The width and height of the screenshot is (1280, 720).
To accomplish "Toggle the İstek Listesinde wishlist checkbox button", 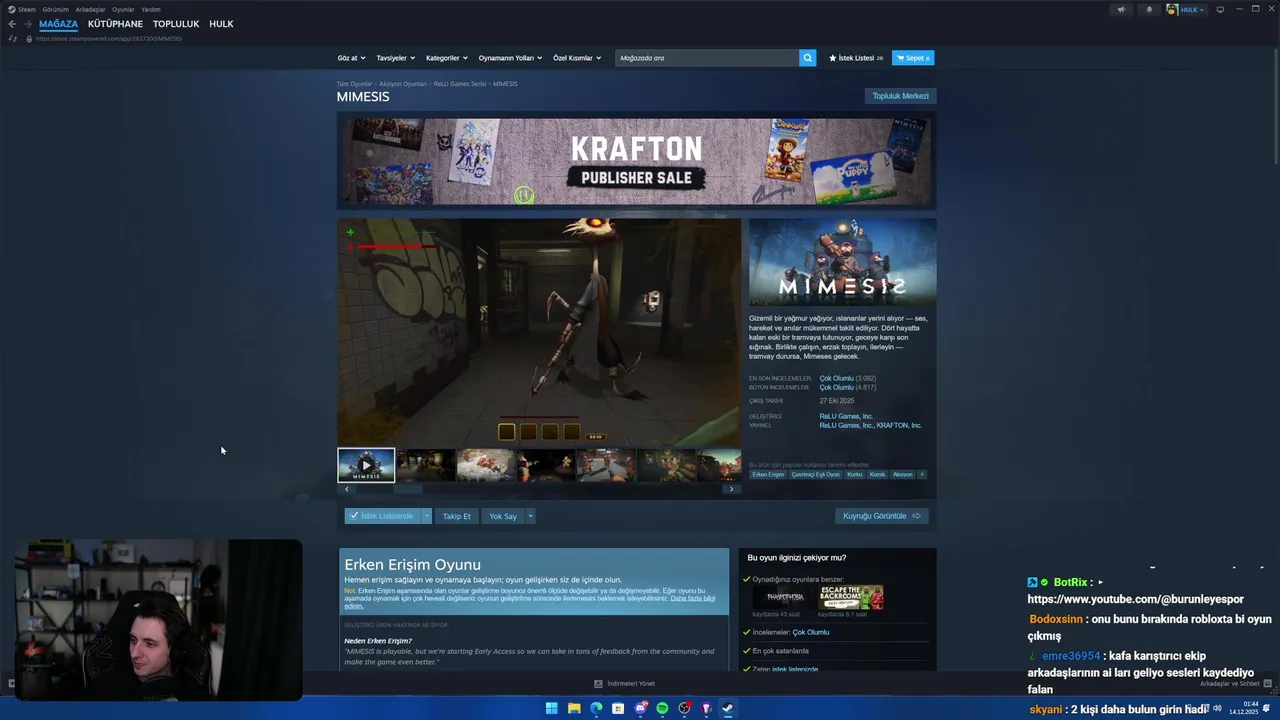I will tap(383, 516).
